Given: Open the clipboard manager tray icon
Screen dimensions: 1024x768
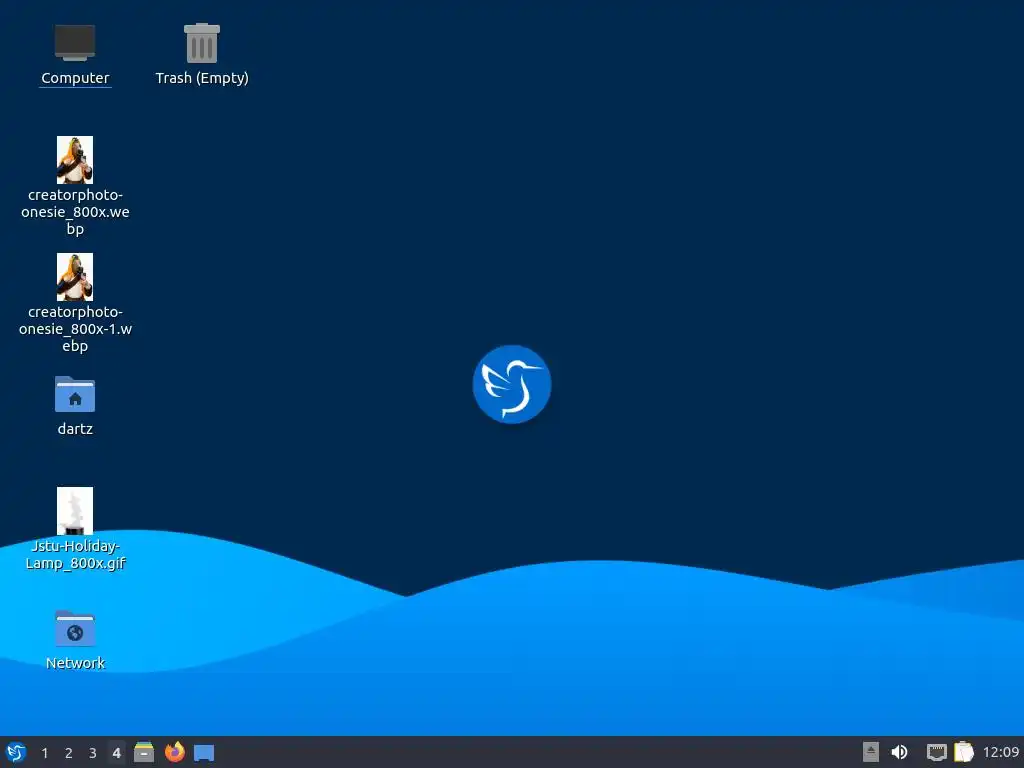Looking at the screenshot, I should (x=964, y=752).
